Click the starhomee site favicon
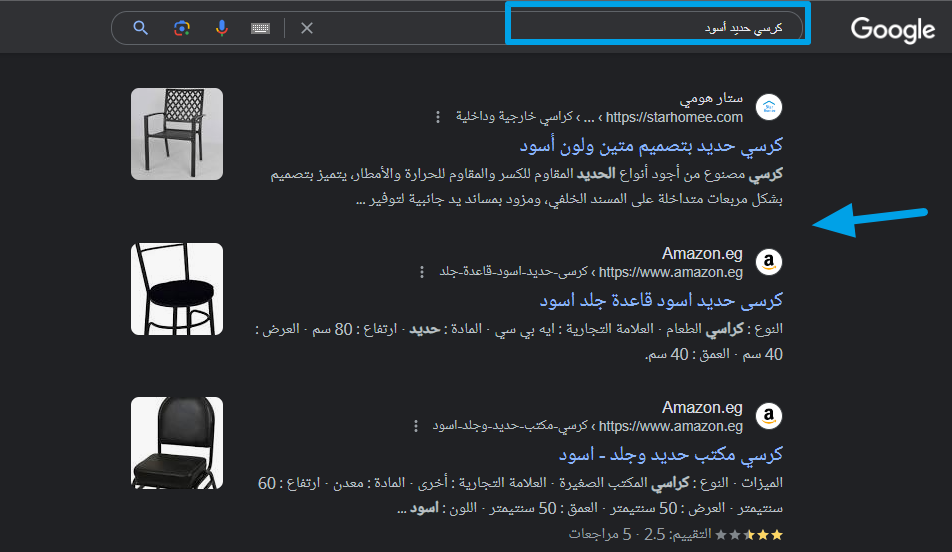This screenshot has height=552, width=952. tap(769, 107)
